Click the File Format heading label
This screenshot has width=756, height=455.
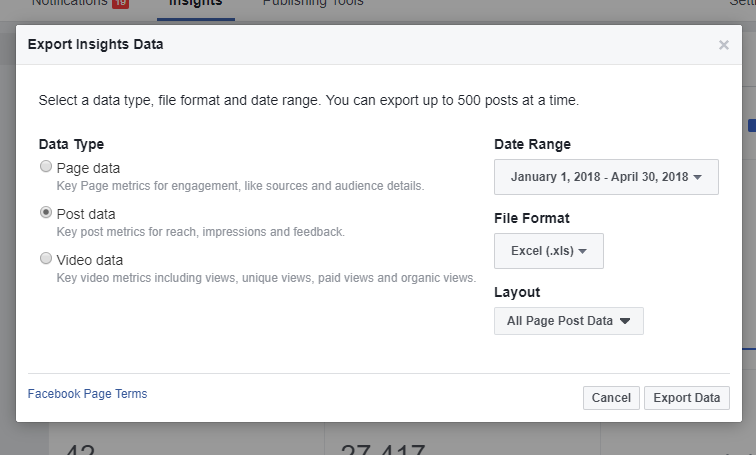pyautogui.click(x=532, y=218)
